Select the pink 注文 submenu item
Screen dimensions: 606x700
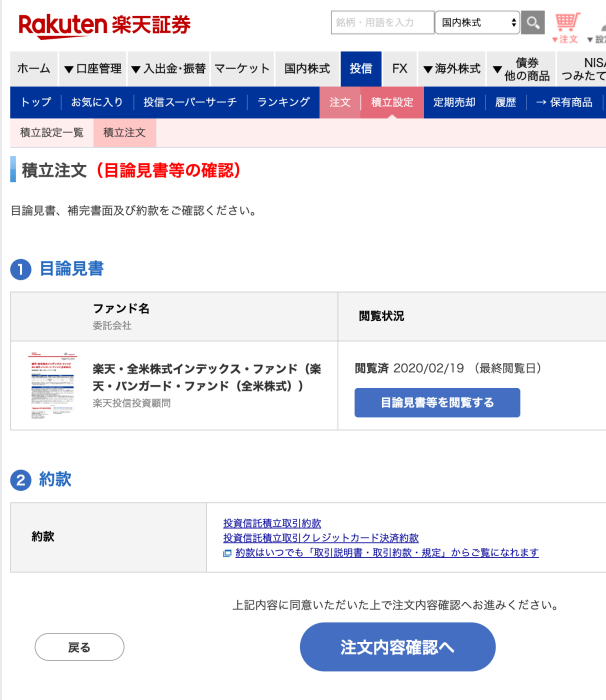tap(340, 102)
